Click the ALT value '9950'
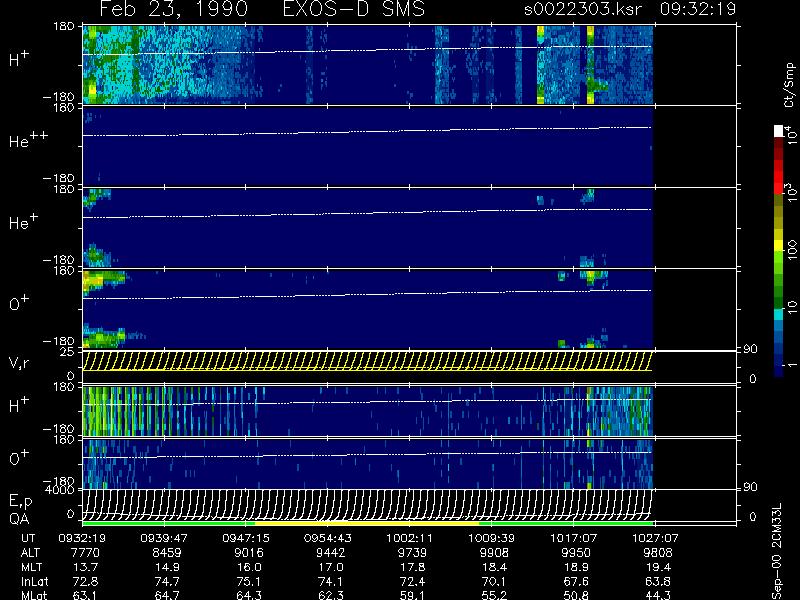The height and width of the screenshot is (600, 800). [576, 553]
